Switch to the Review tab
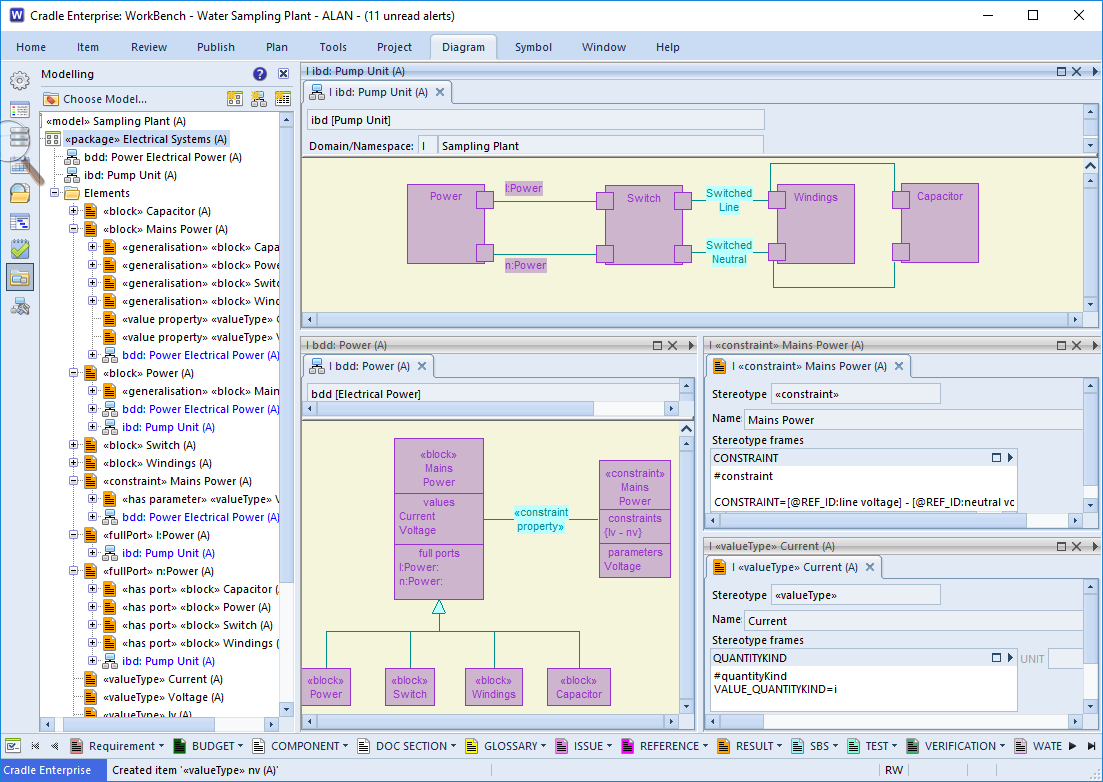This screenshot has height=782, width=1103. point(149,47)
